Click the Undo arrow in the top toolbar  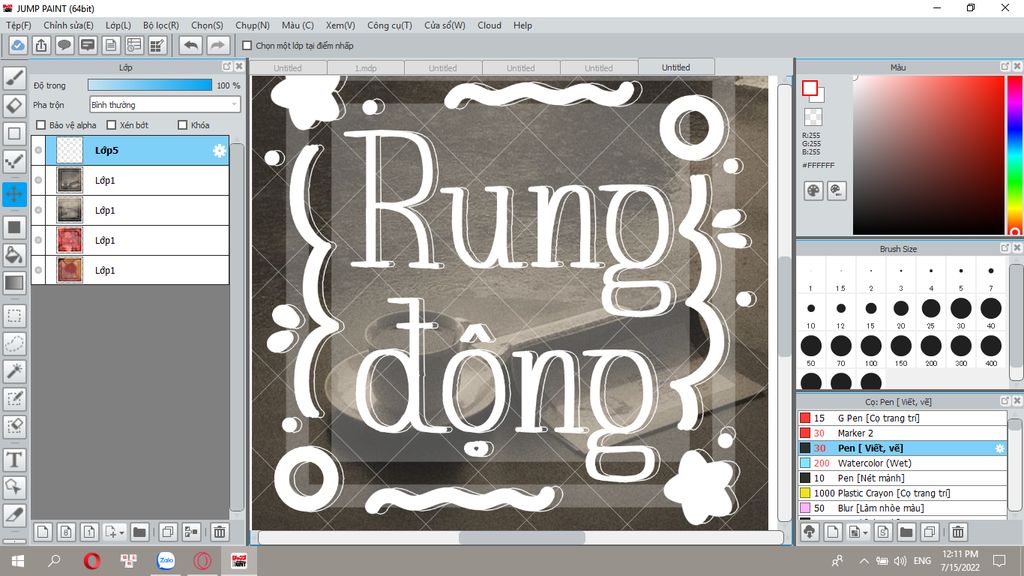(x=191, y=45)
